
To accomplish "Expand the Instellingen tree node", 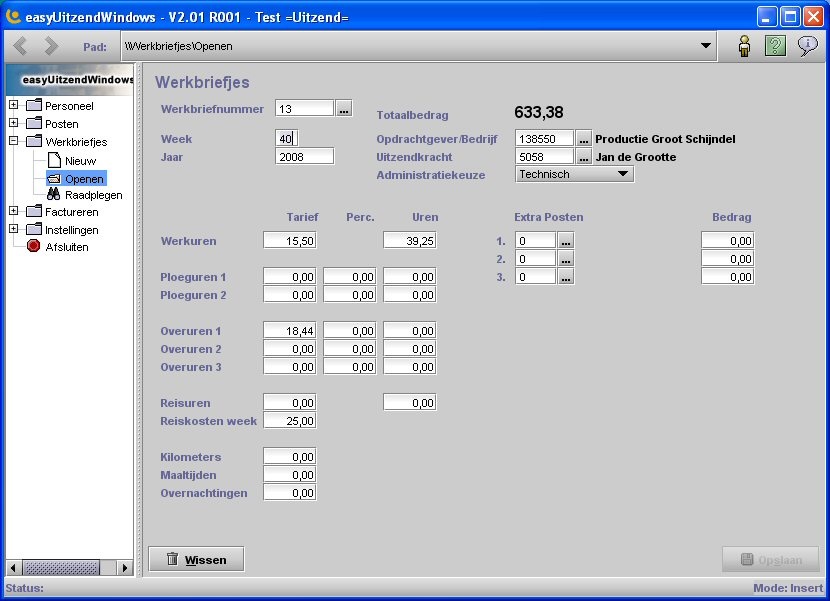I will (14, 229).
